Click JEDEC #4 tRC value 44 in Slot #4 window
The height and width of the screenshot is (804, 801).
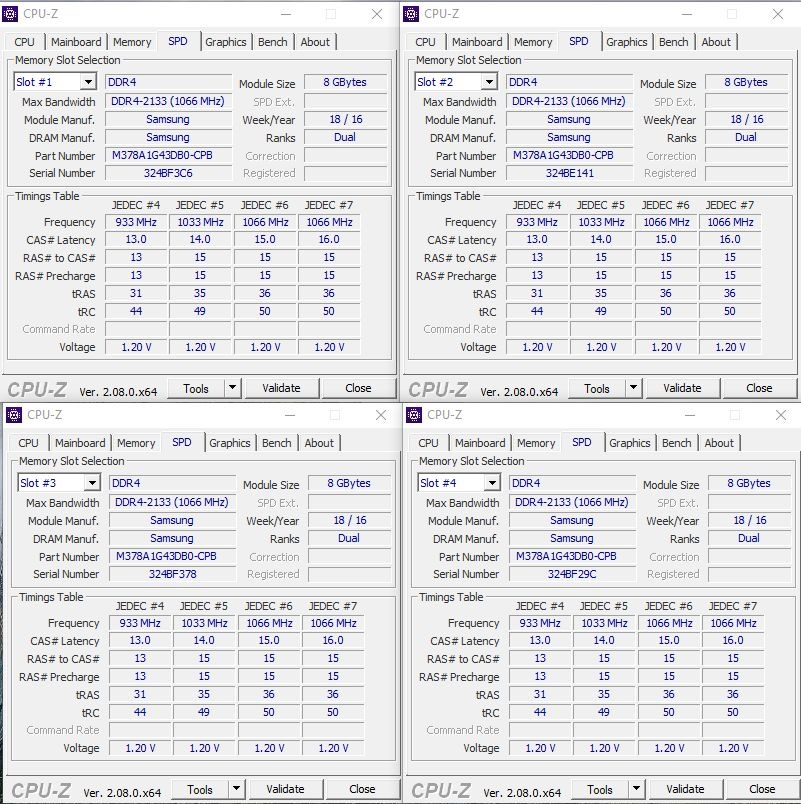540,712
